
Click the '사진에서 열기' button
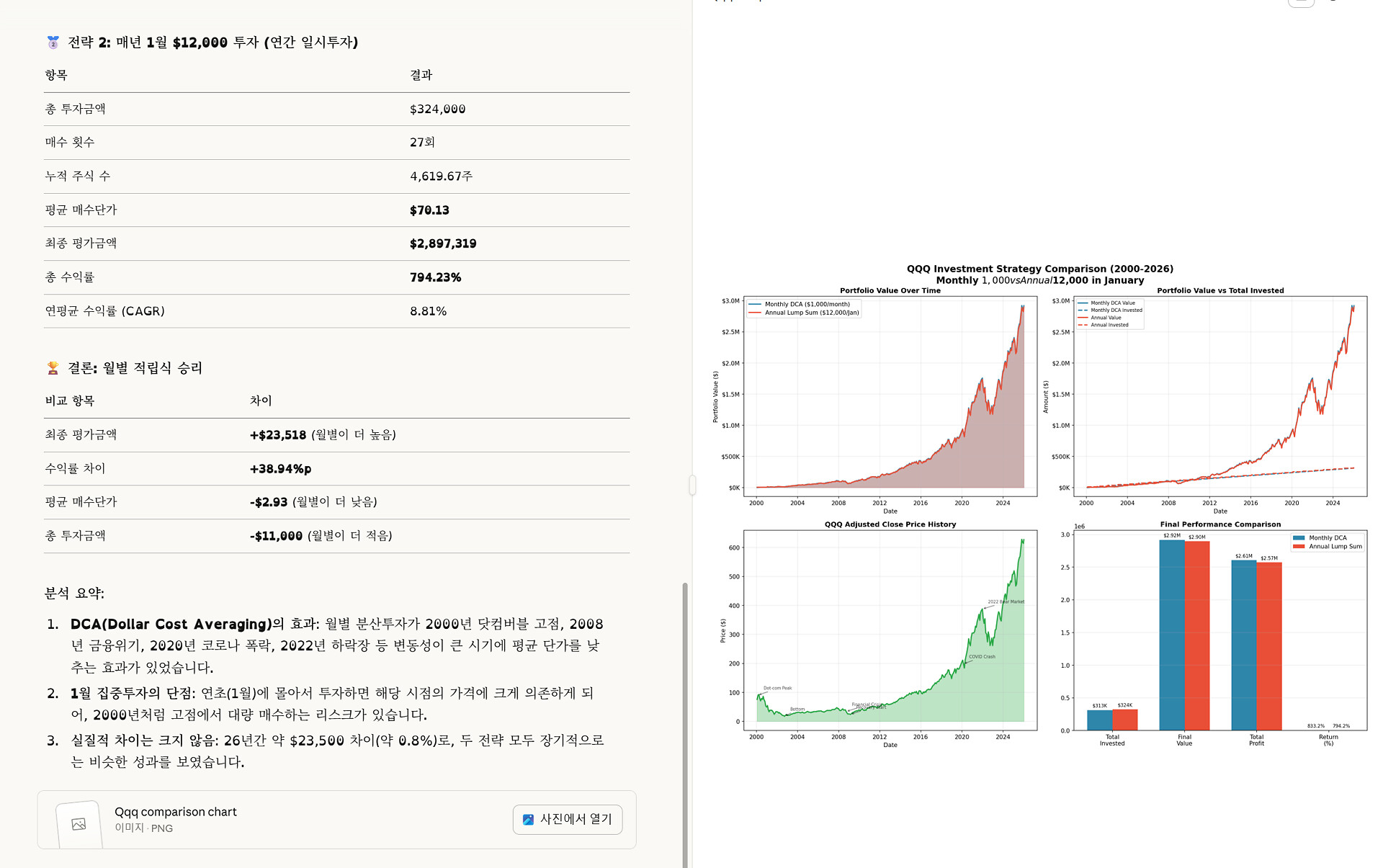568,820
